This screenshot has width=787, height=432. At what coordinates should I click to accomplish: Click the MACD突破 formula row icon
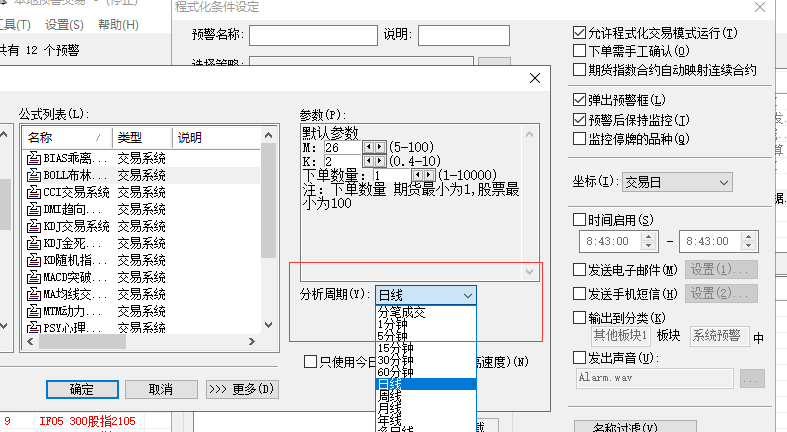(x=34, y=277)
